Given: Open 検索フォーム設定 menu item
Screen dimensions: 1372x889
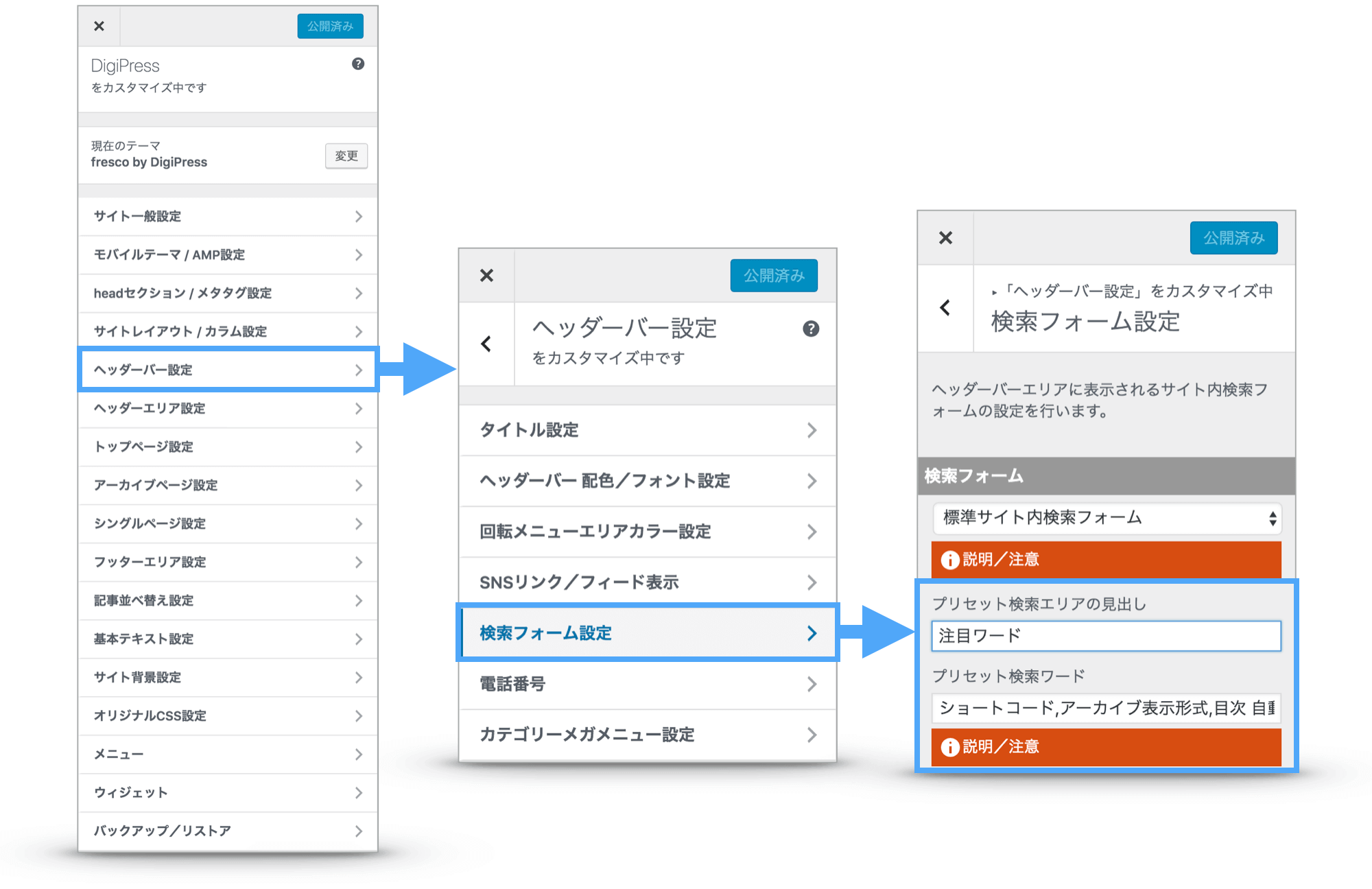Looking at the screenshot, I should pyautogui.click(x=647, y=633).
